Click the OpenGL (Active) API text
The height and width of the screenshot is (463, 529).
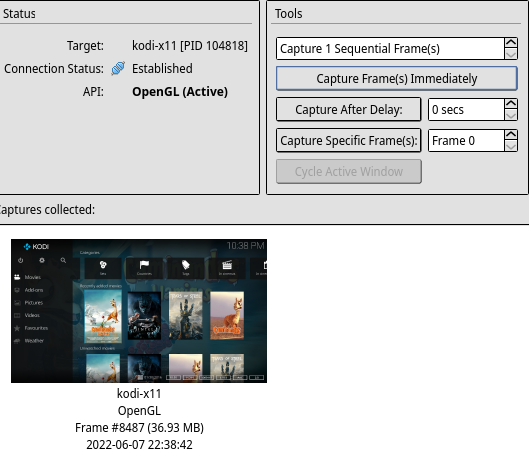pyautogui.click(x=180, y=91)
